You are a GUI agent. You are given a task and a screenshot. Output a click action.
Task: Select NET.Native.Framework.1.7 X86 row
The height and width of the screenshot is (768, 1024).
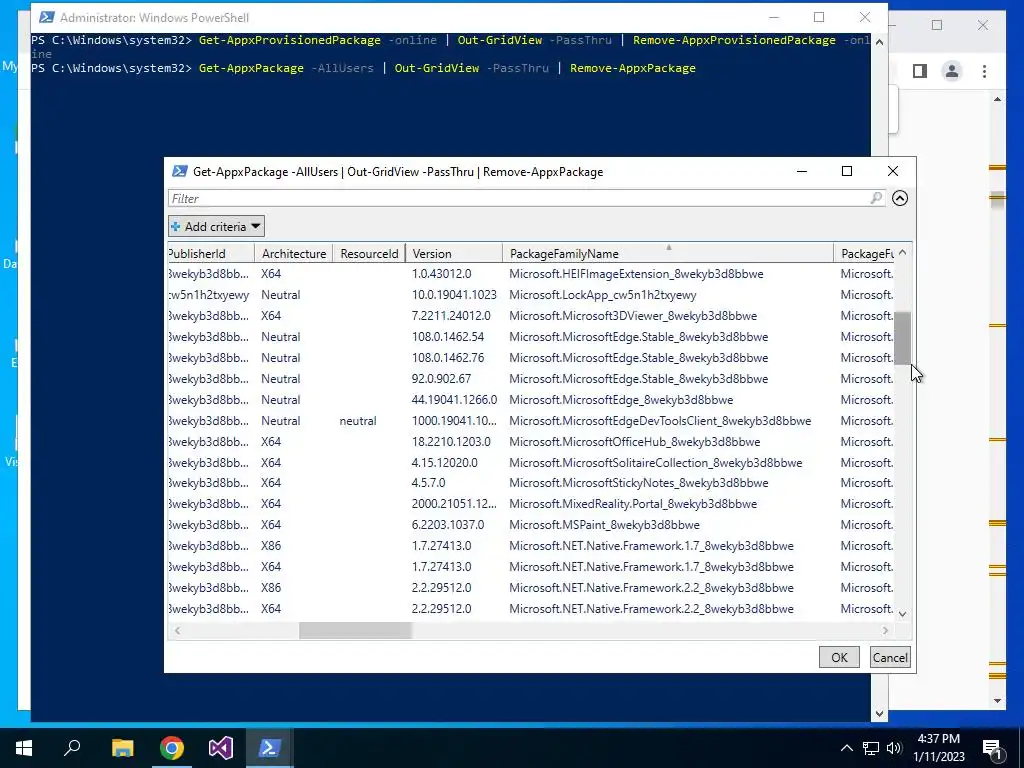click(x=531, y=545)
